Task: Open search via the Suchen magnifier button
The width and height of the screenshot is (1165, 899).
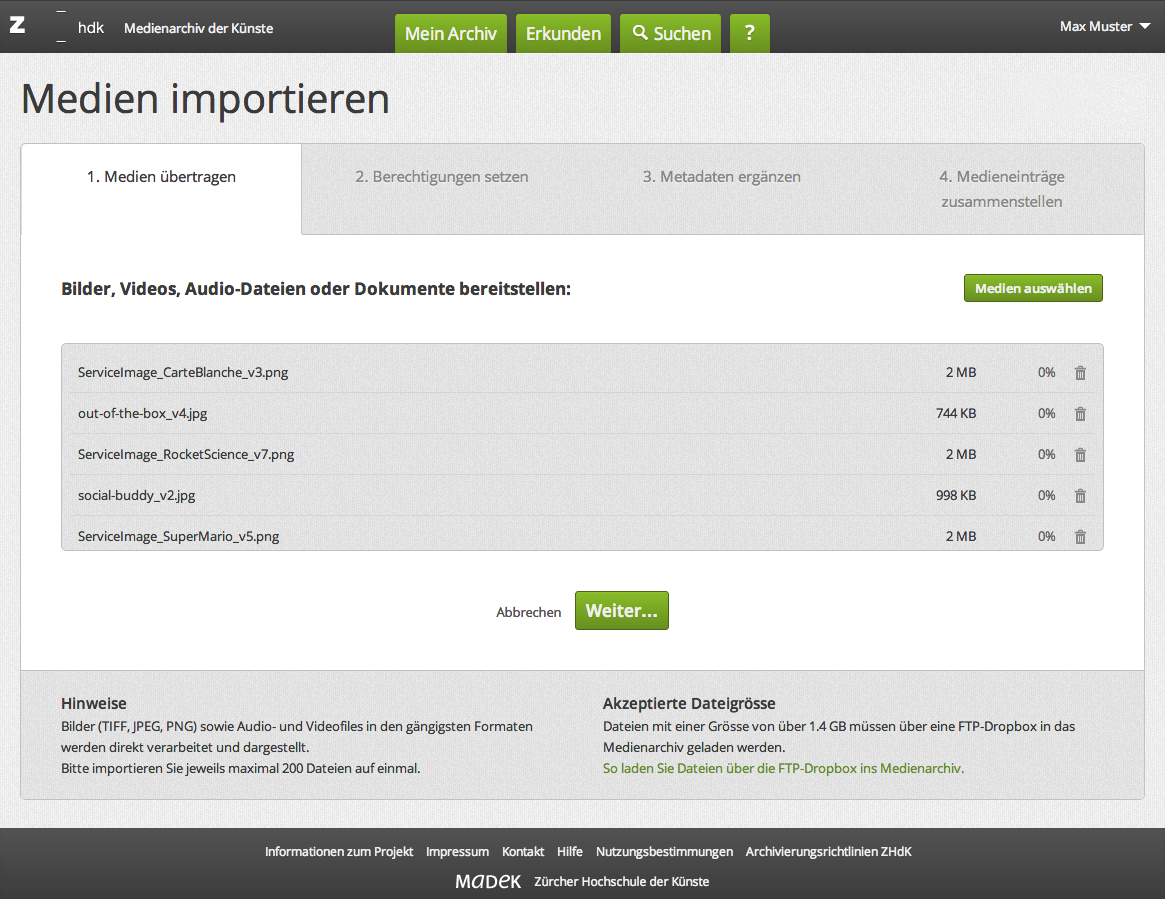Action: pos(671,33)
